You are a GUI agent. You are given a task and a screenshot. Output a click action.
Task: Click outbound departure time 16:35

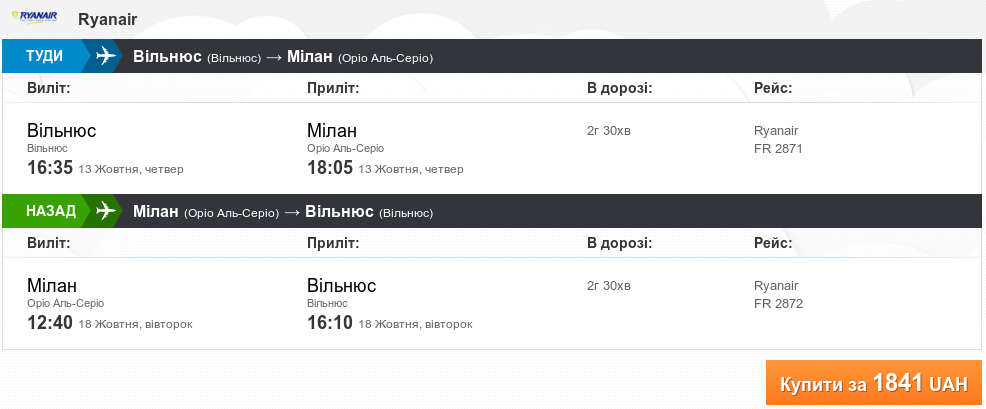pyautogui.click(x=50, y=168)
